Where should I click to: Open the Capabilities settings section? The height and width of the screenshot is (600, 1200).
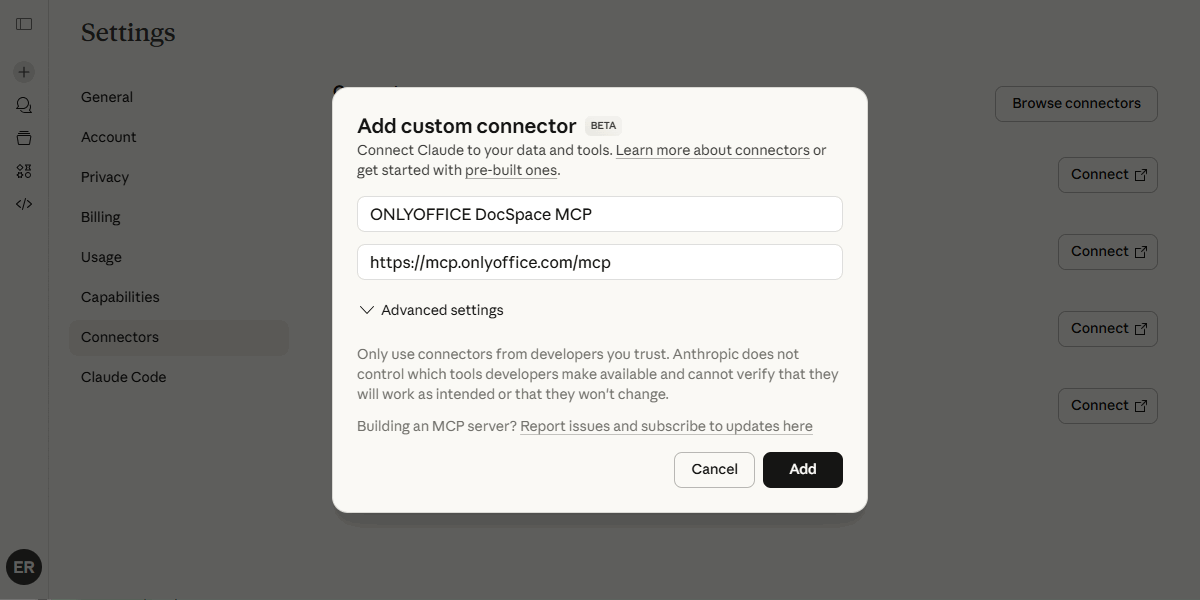click(120, 297)
